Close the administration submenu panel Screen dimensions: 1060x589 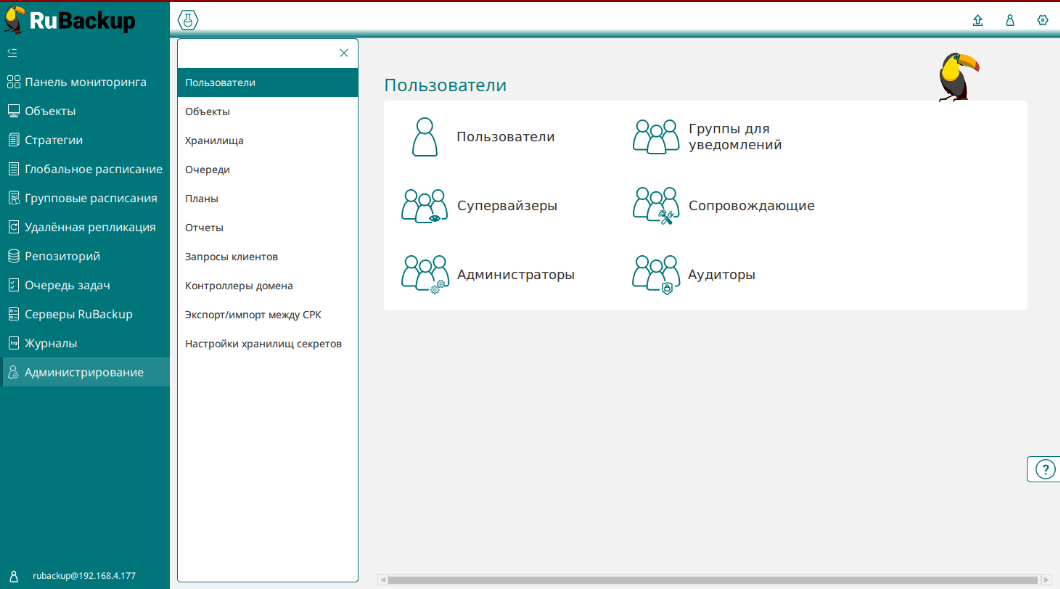tap(344, 53)
